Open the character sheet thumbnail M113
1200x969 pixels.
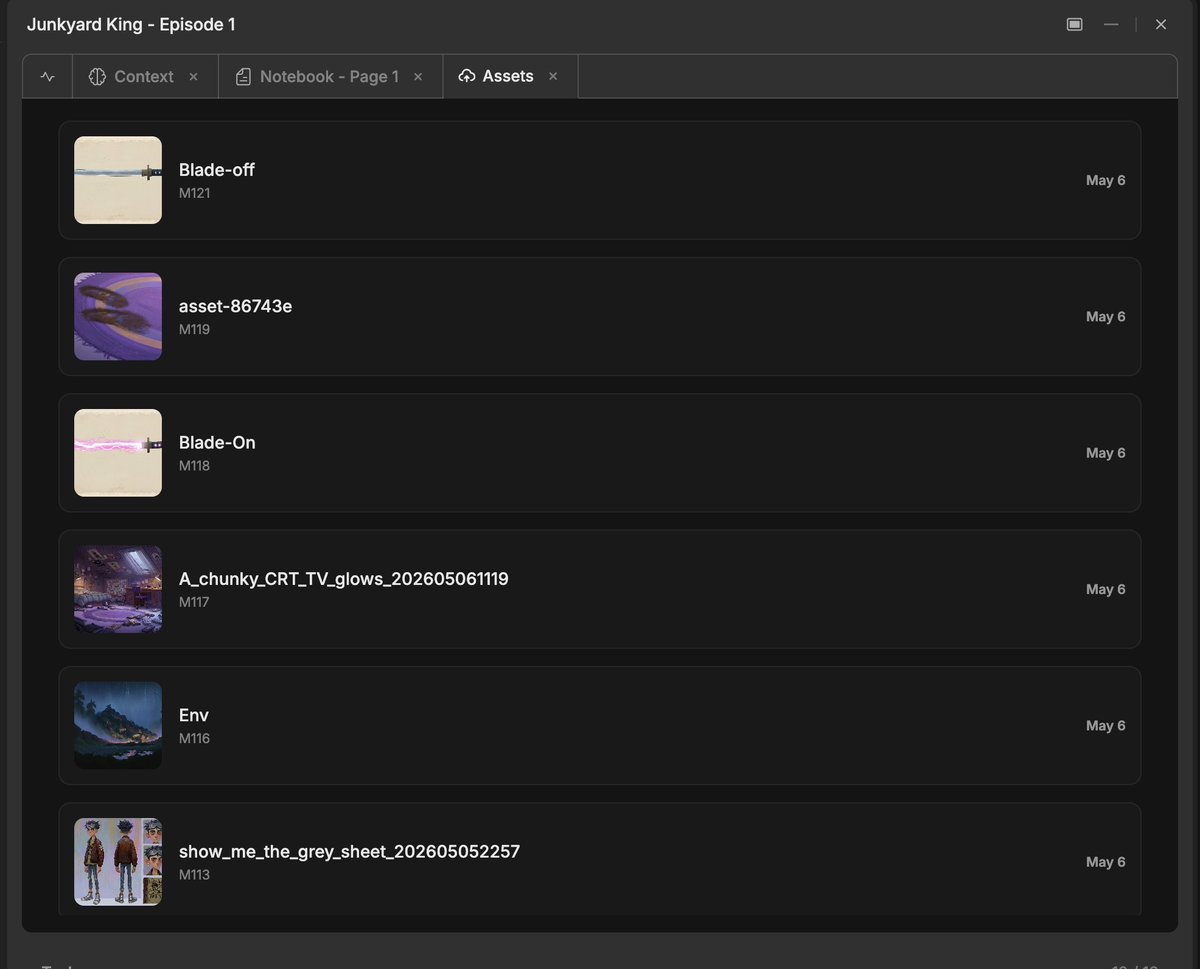pos(118,862)
